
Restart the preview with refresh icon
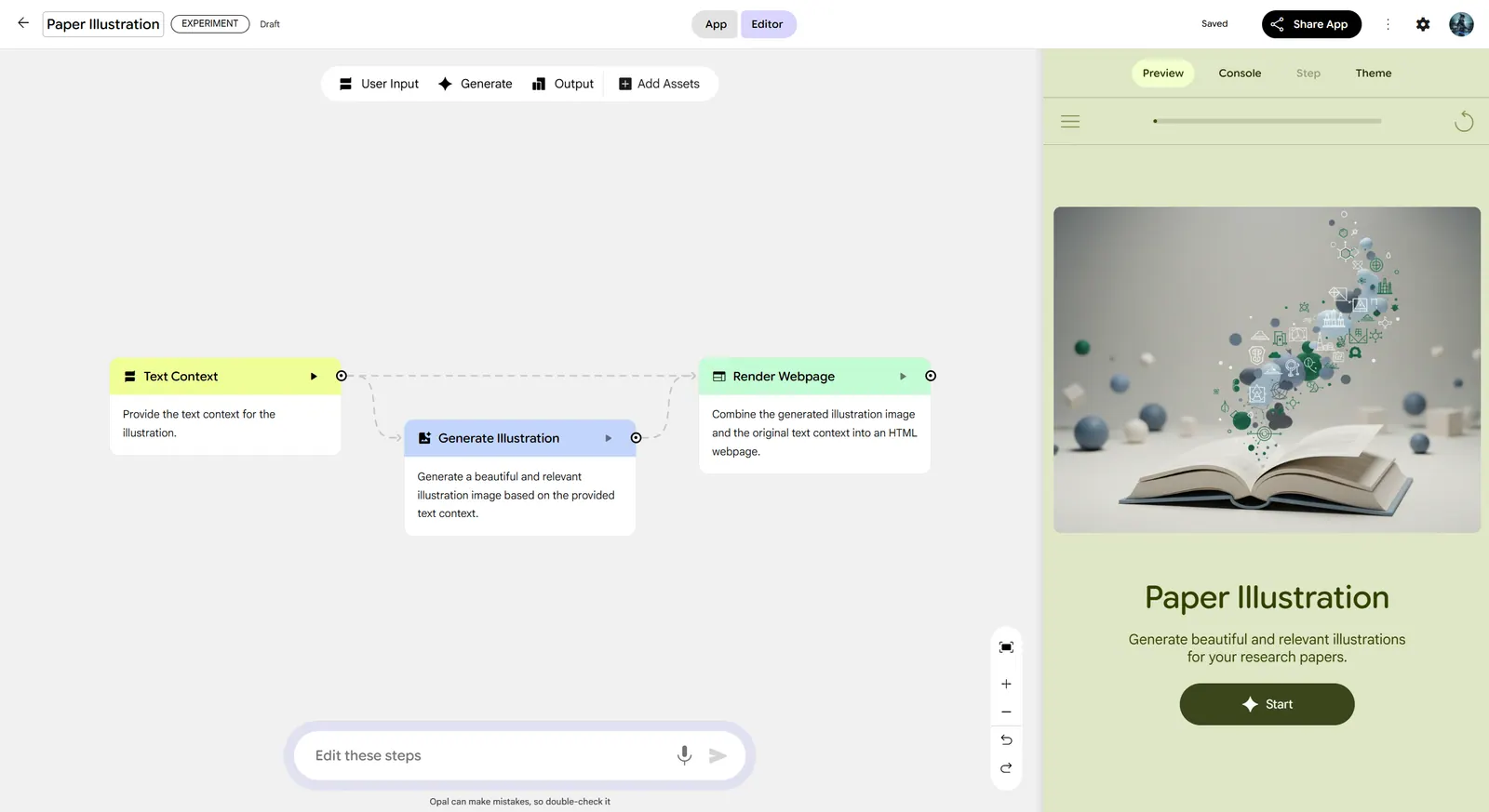[x=1463, y=122]
